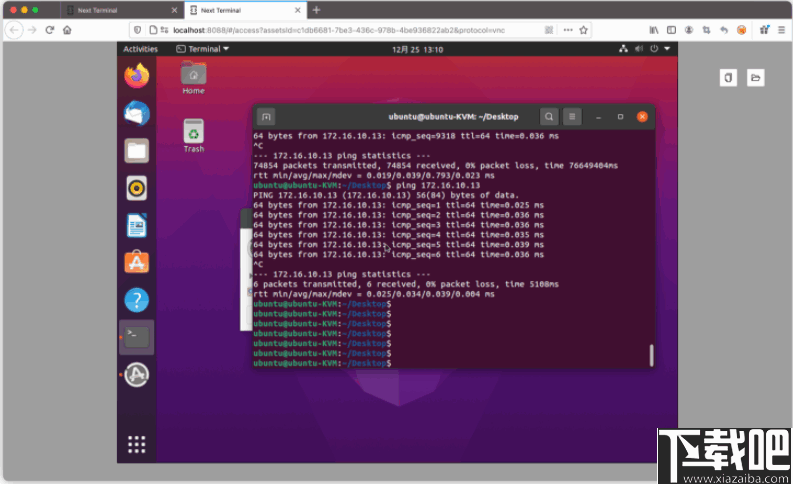The height and width of the screenshot is (484, 793).
Task: Close the first Next Terminal browser tab
Action: click(x=174, y=10)
